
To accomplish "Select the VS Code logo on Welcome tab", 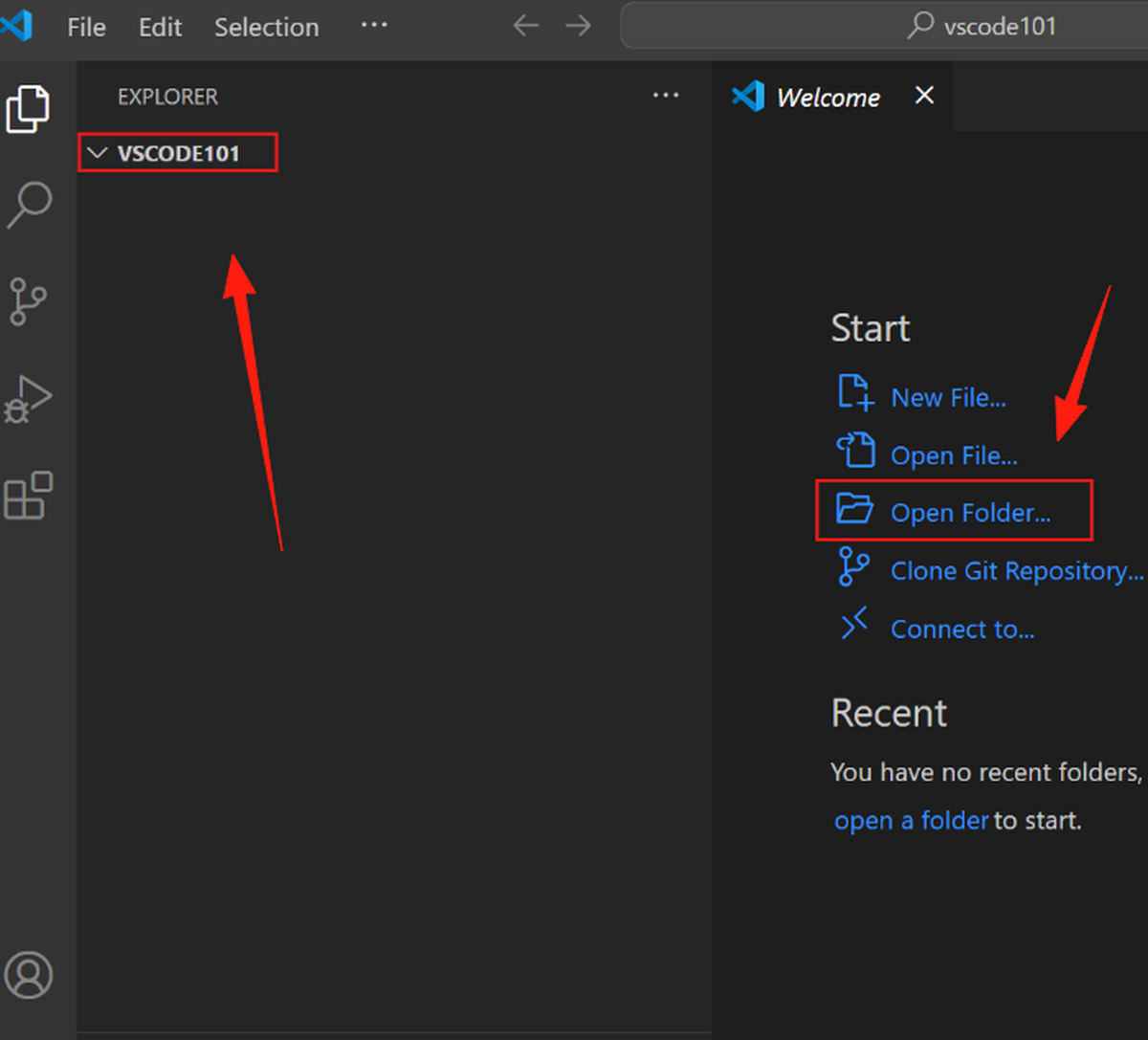I will tap(747, 96).
